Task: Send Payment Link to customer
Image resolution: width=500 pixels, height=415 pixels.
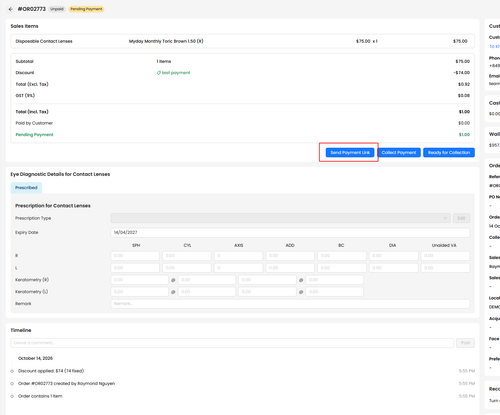Action: tap(350, 152)
